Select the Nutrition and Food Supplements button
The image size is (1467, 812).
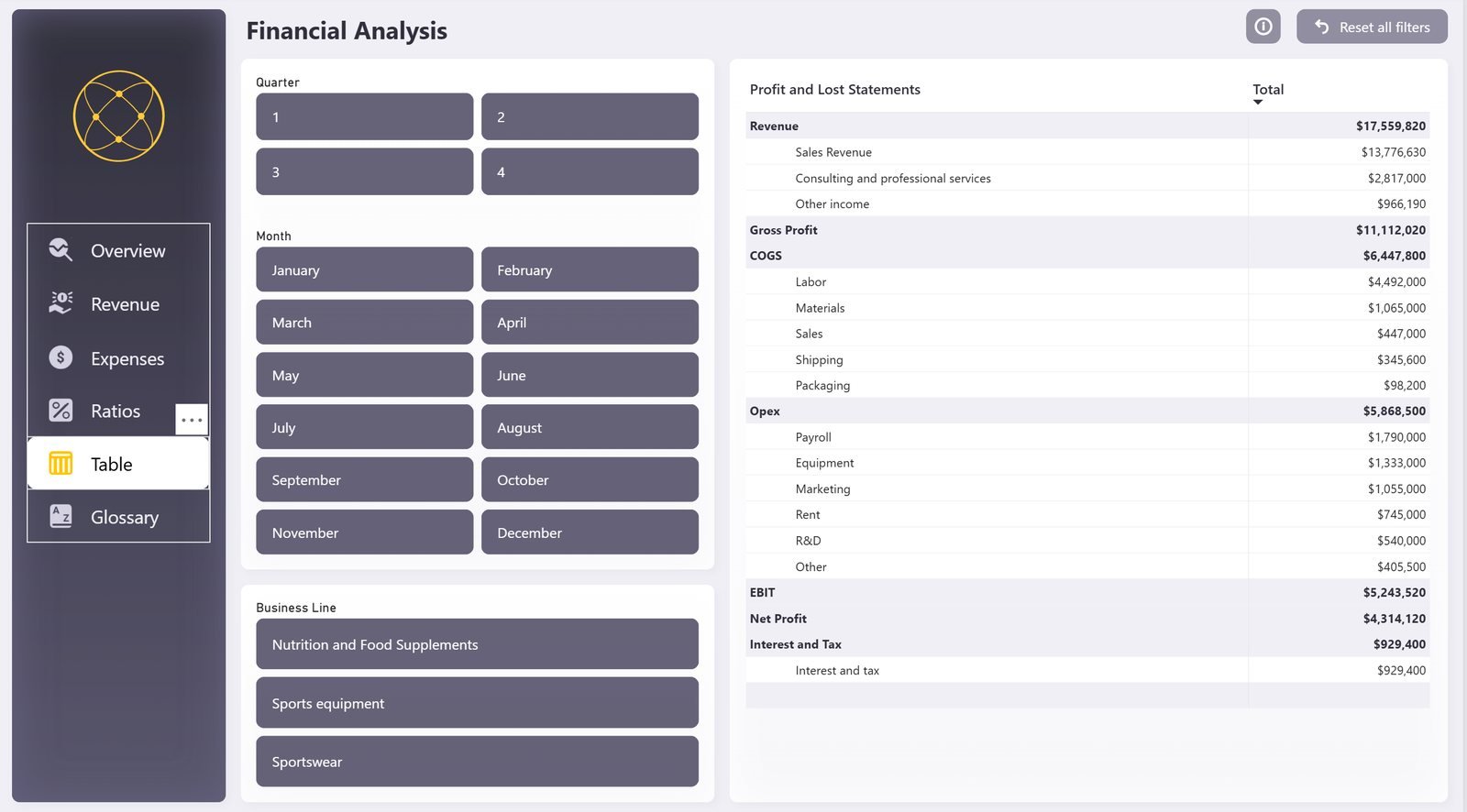(x=477, y=644)
